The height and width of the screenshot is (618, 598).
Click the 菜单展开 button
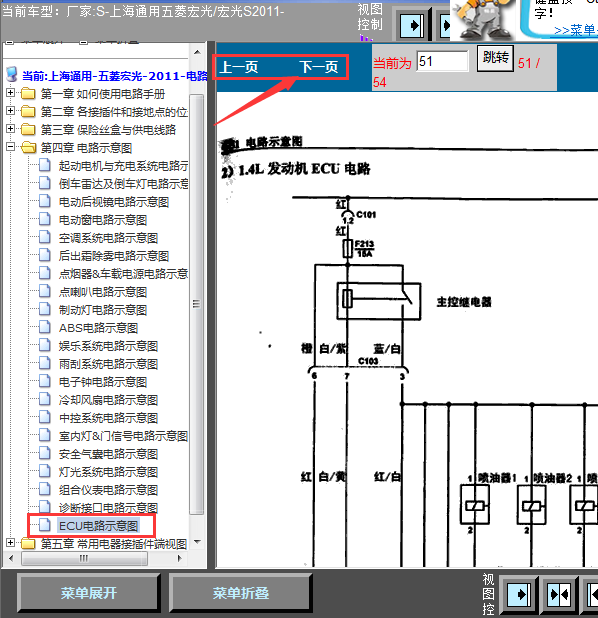[x=88, y=593]
